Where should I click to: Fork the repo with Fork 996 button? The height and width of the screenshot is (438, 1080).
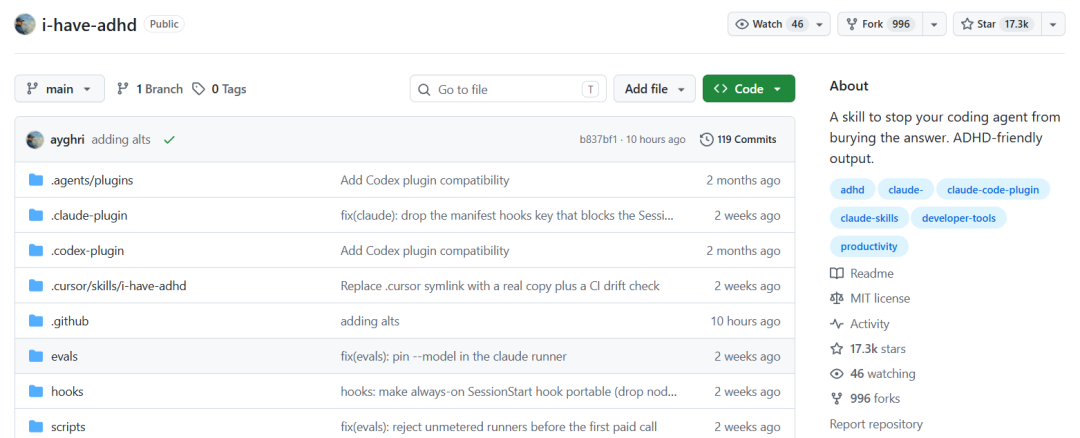tap(881, 24)
